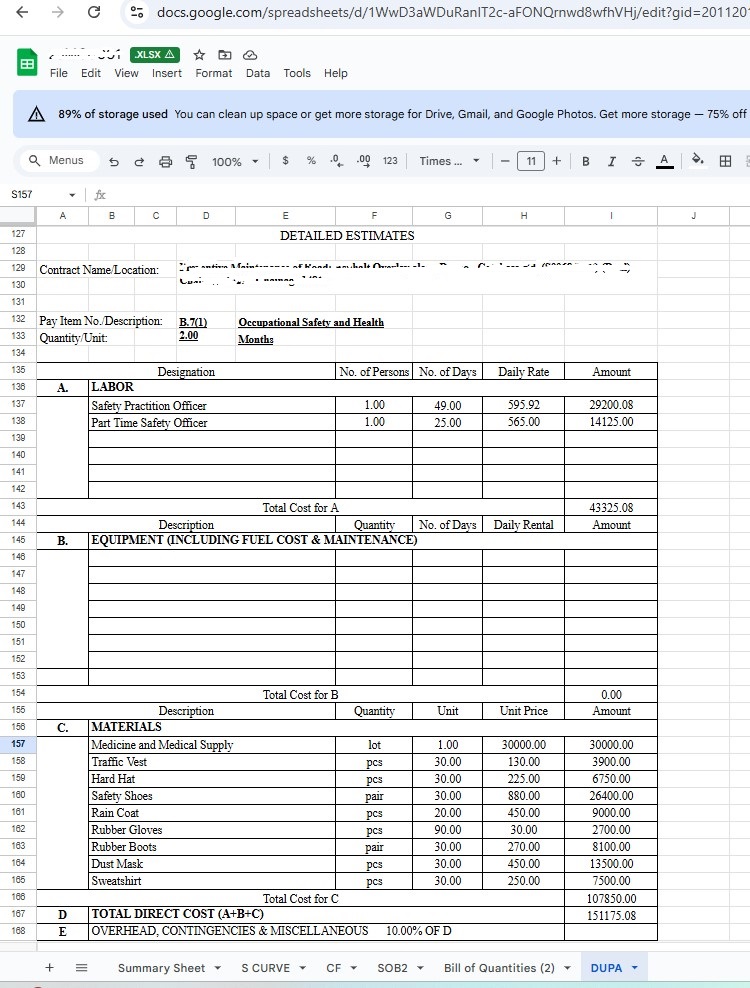
Task: Switch to the S CURVE tab
Action: (x=265, y=968)
